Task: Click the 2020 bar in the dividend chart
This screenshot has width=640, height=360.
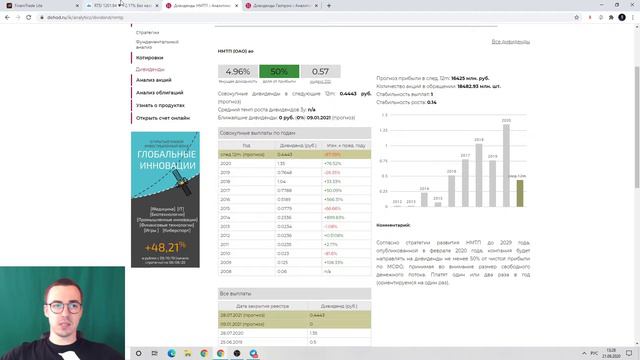Action: click(506, 166)
